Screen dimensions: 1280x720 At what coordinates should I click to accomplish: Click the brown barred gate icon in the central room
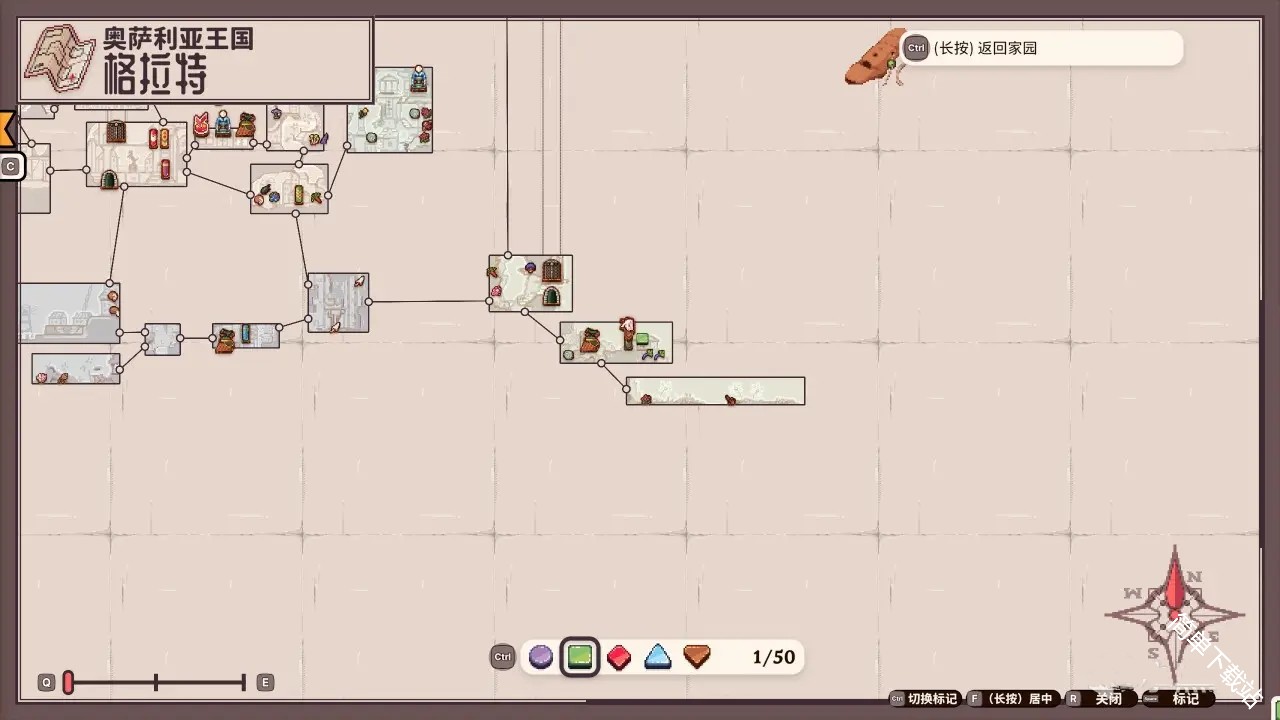552,270
